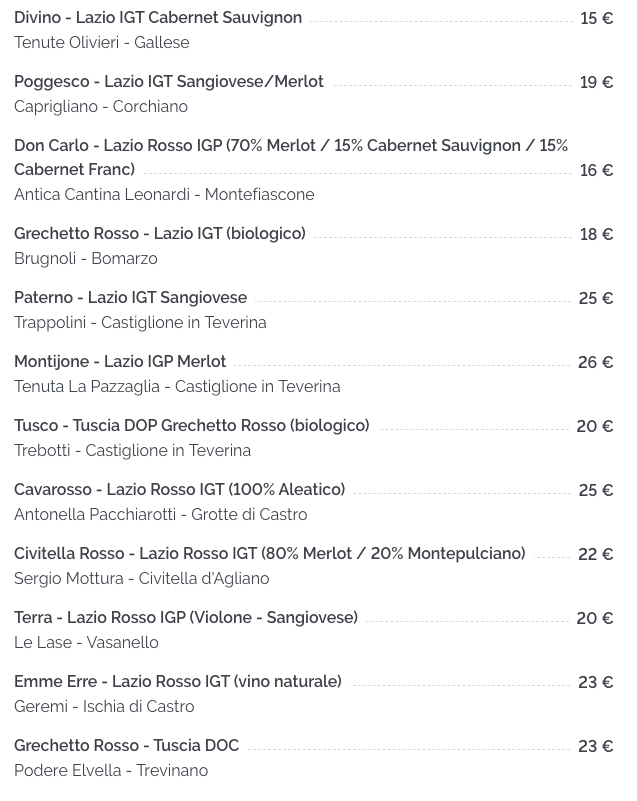Viewport: 637px width, 801px height.
Task: Click Tenuta La Pazzaglia producer line
Action: (177, 387)
